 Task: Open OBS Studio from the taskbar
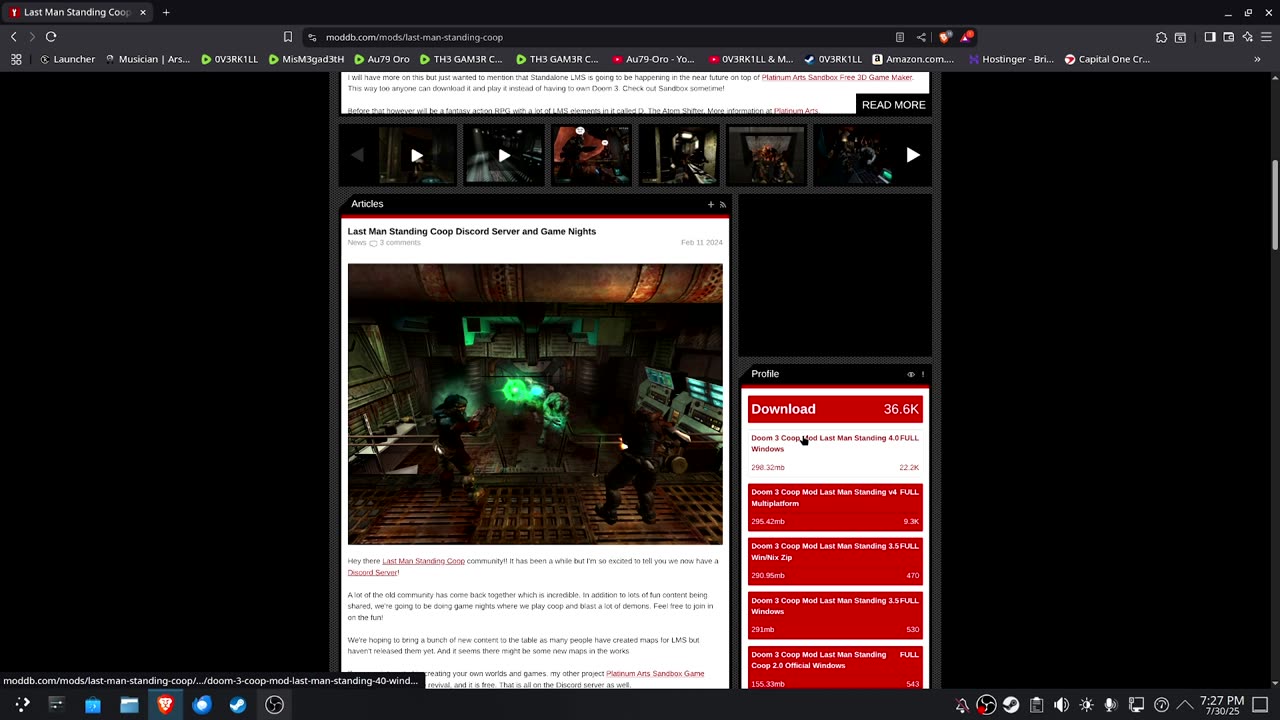(274, 705)
